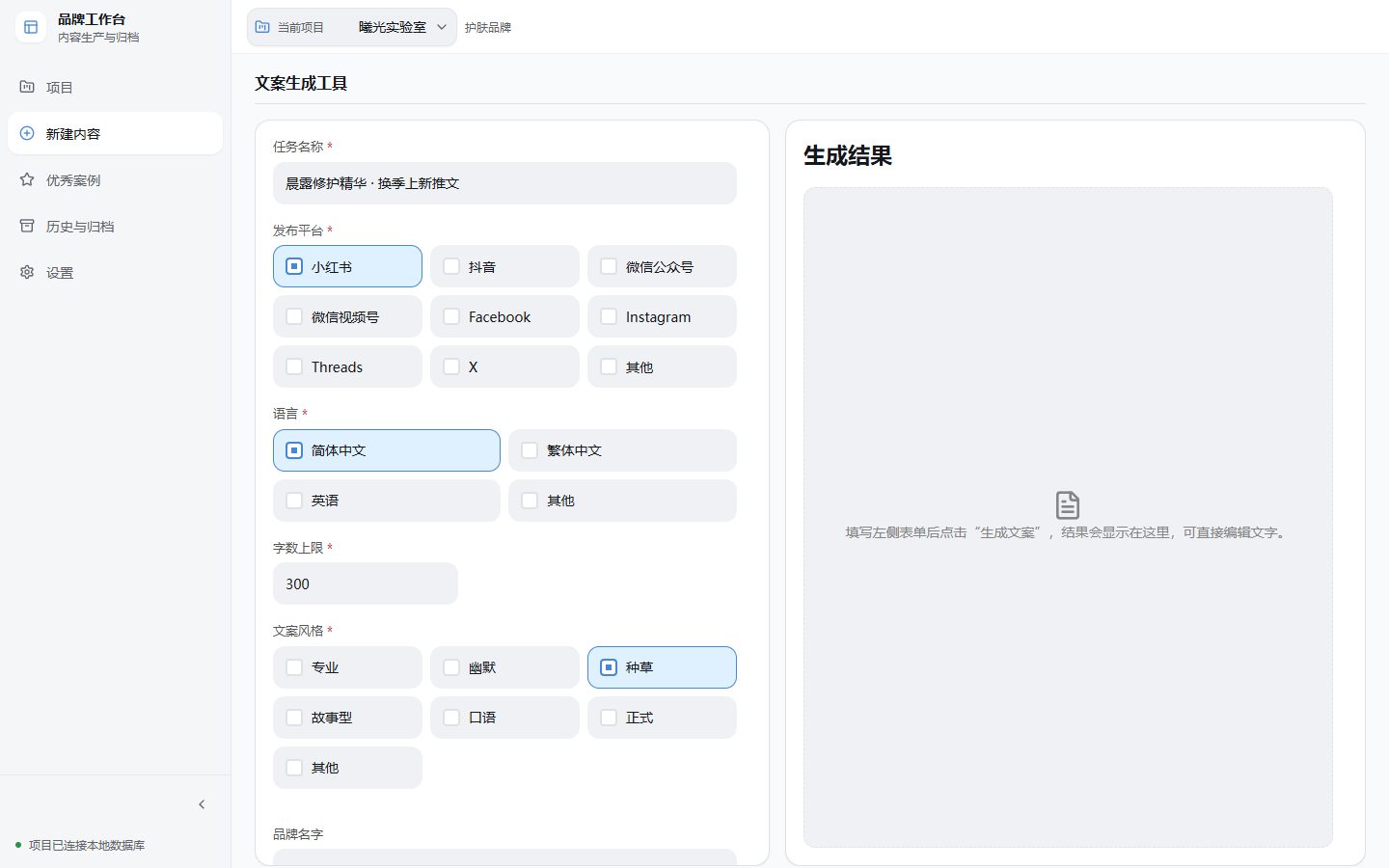Select the 繁体中文 language option
This screenshot has width=1389, height=868.
pyautogui.click(x=622, y=450)
